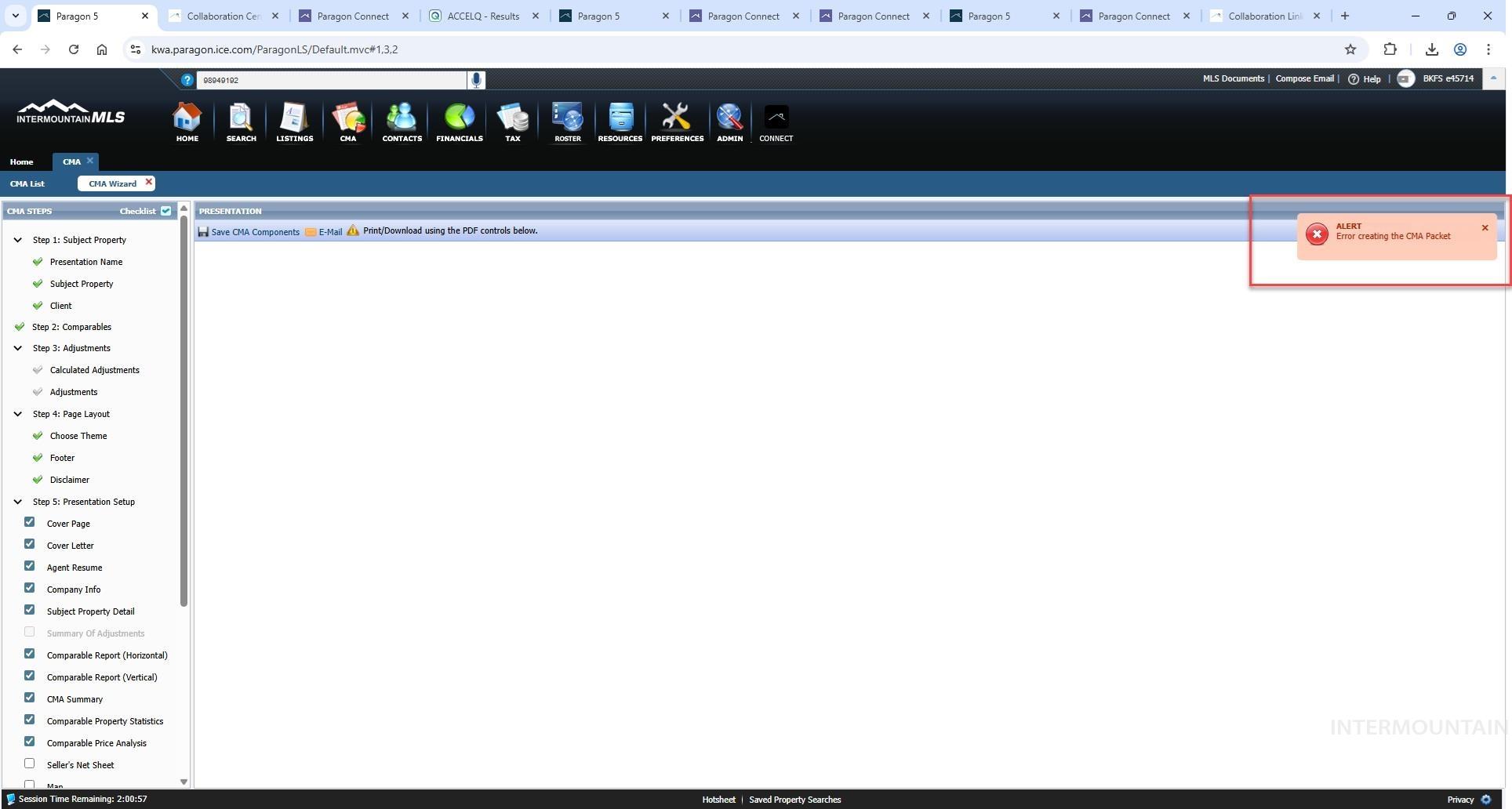Switch to the CMA List tab
The image size is (1512, 809).
pos(27,183)
